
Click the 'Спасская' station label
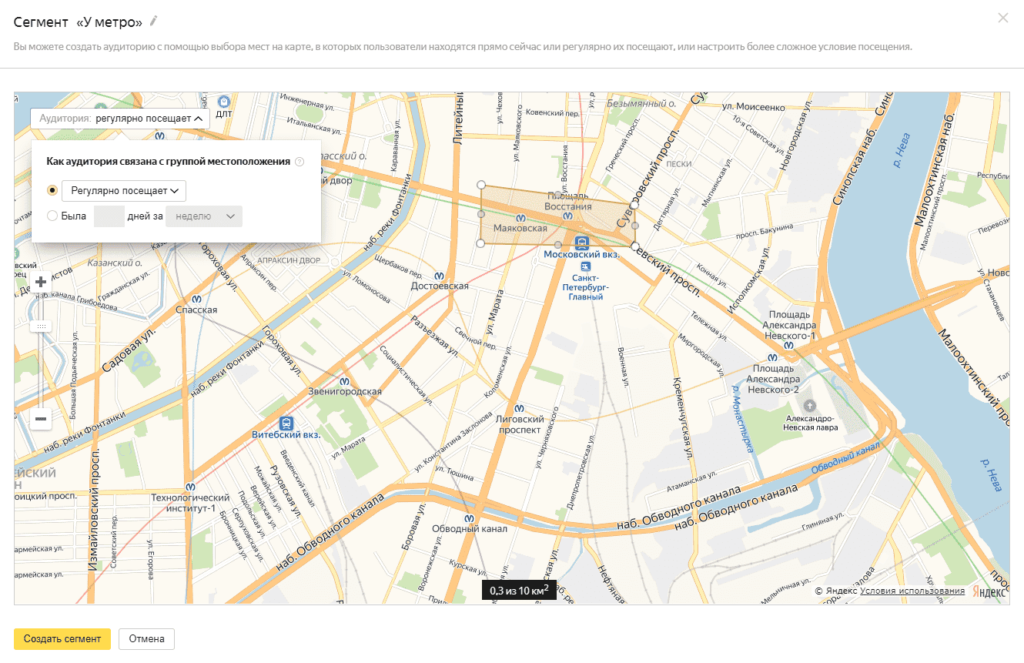196,310
